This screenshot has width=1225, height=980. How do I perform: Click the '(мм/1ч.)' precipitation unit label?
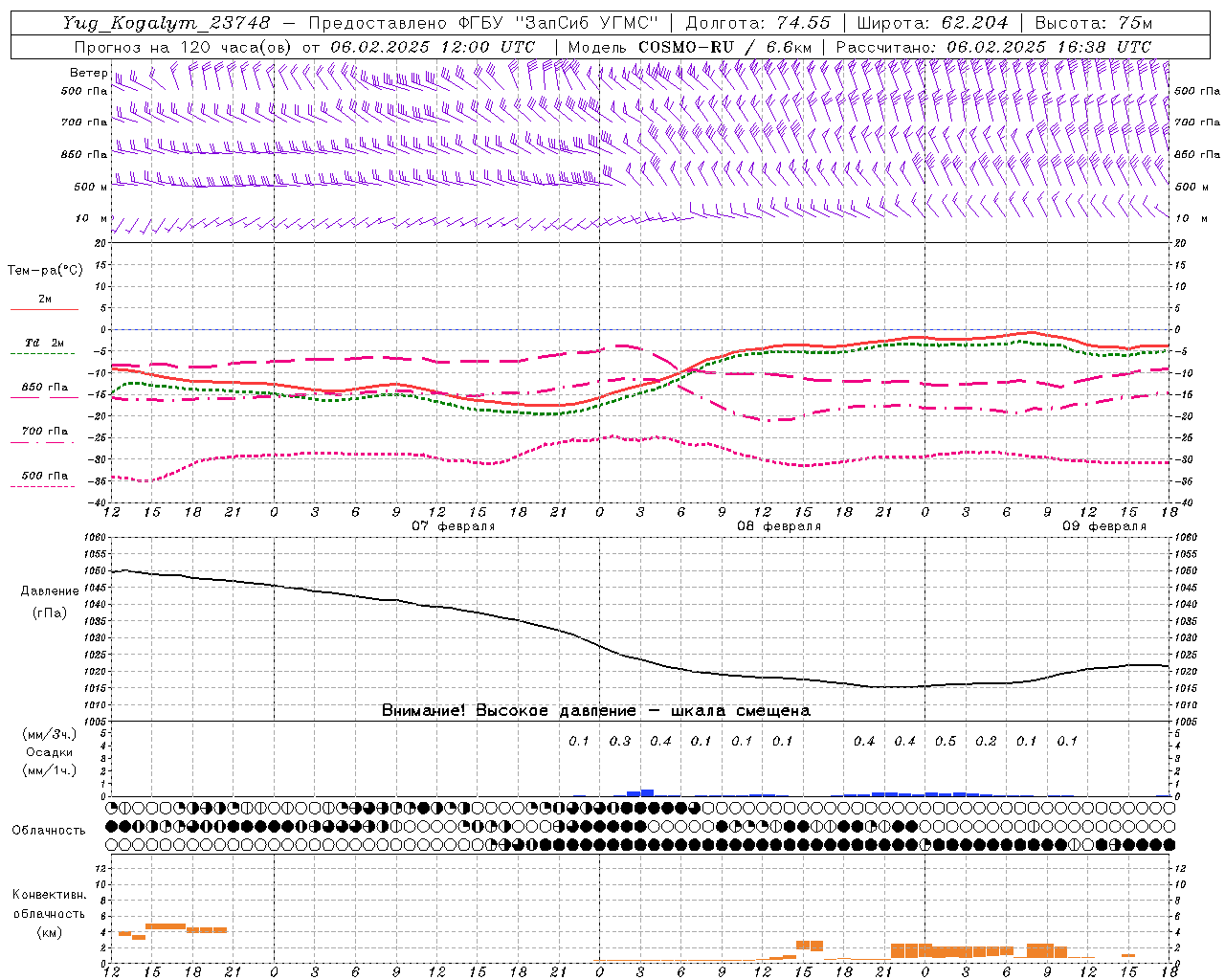tap(50, 770)
